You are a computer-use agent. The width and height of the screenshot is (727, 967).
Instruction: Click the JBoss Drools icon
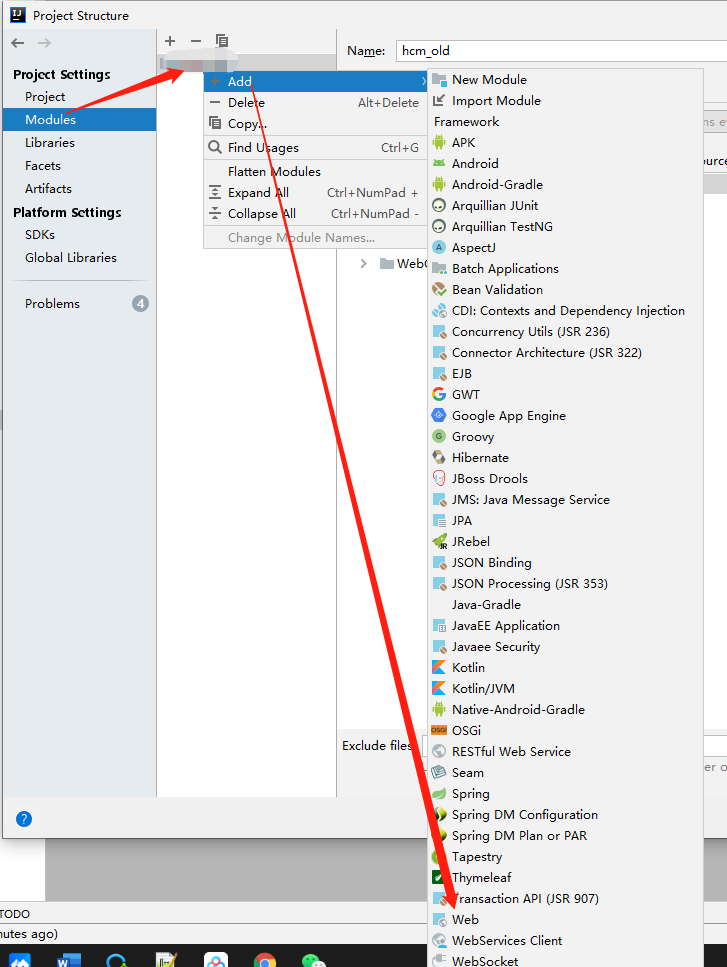coord(439,478)
